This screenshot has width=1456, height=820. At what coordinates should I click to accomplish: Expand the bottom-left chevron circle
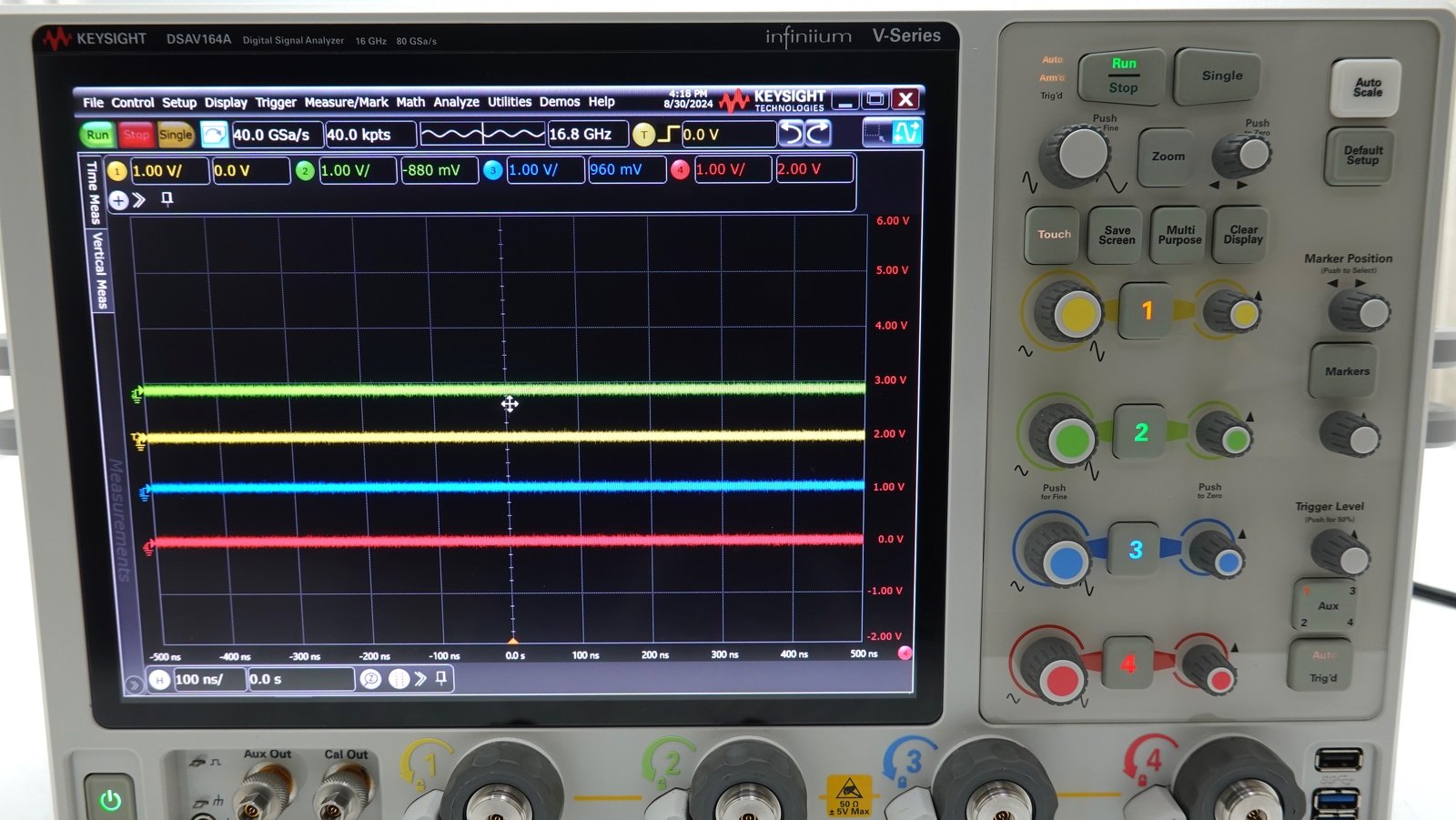click(134, 684)
